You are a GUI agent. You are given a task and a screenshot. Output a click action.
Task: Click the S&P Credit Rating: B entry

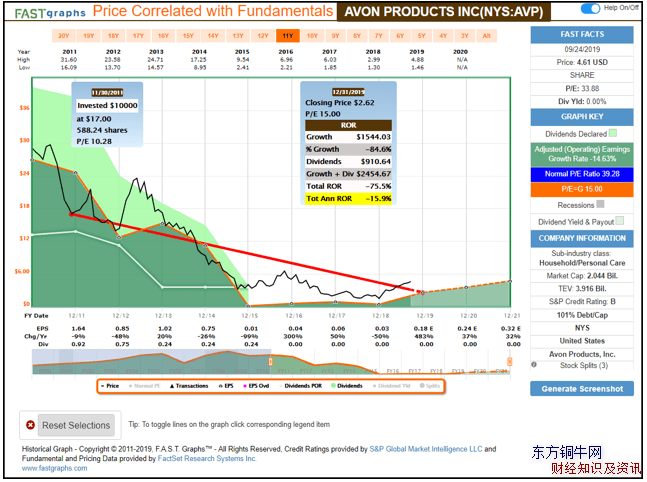pos(582,302)
